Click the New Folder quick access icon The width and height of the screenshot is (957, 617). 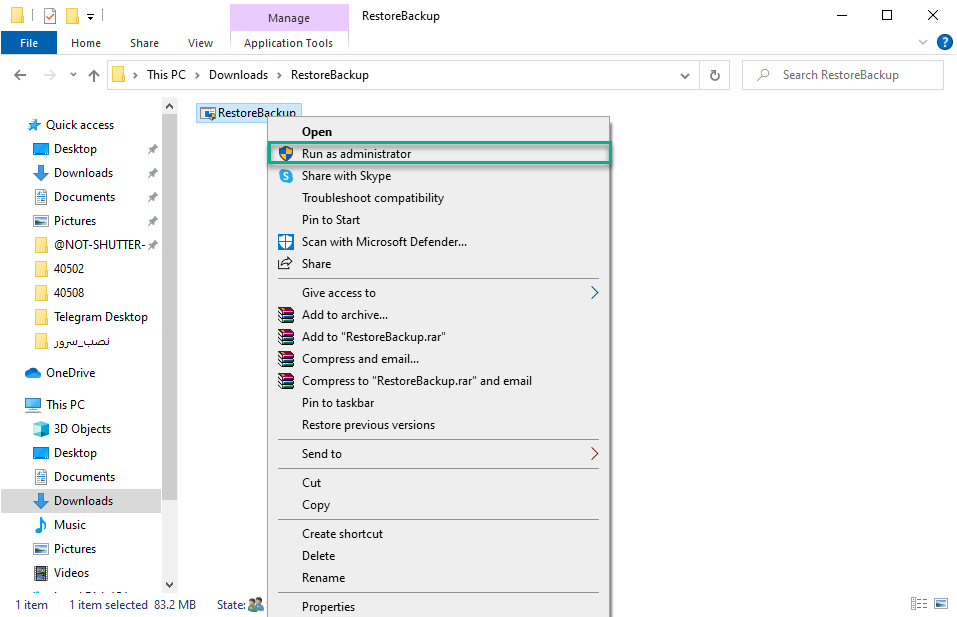point(73,16)
